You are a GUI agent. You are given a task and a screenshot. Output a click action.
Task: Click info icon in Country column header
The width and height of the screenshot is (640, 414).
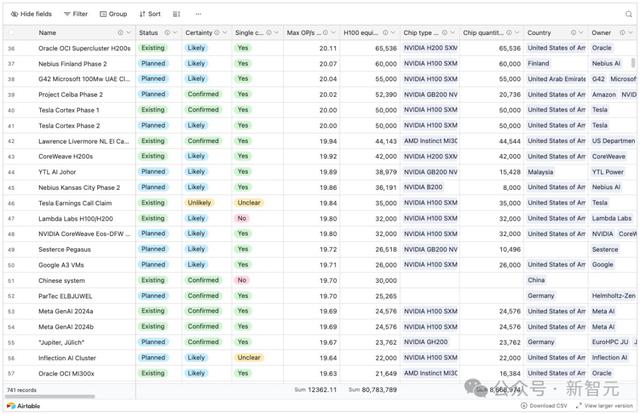pos(573,33)
